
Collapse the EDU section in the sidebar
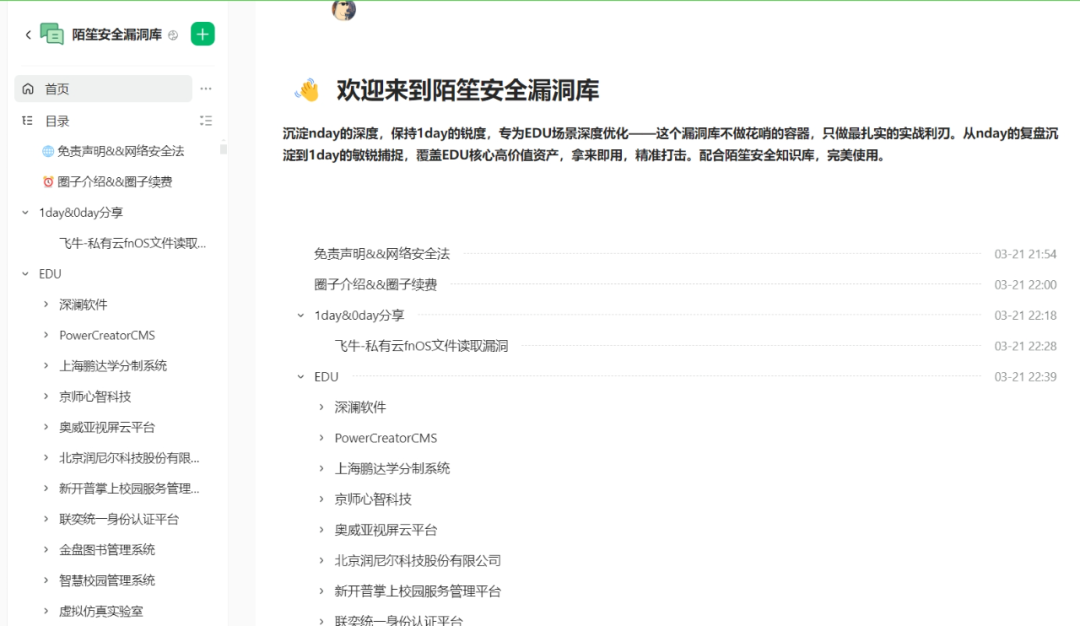click(25, 273)
